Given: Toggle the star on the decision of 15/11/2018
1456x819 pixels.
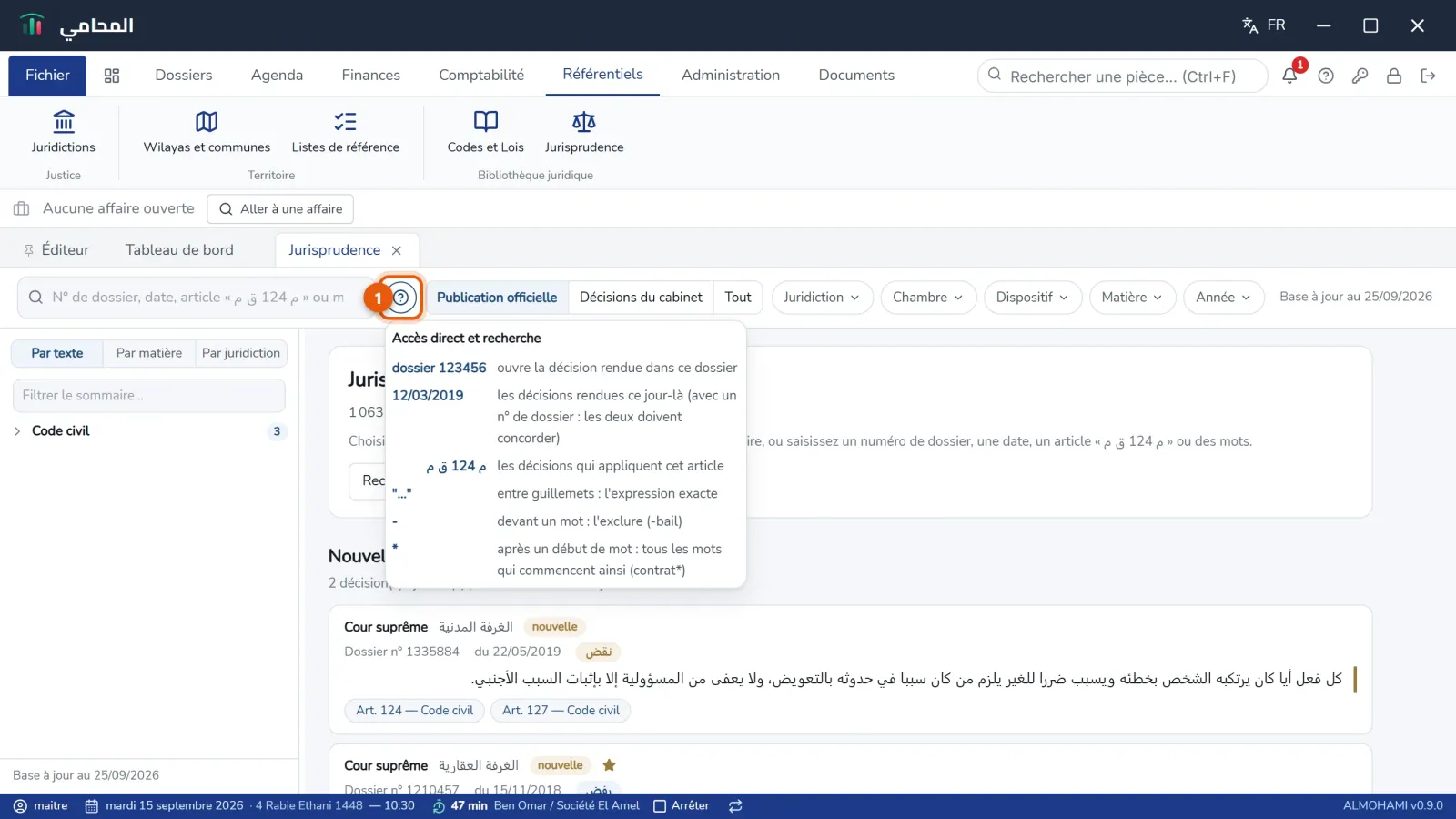Looking at the screenshot, I should coord(609,765).
